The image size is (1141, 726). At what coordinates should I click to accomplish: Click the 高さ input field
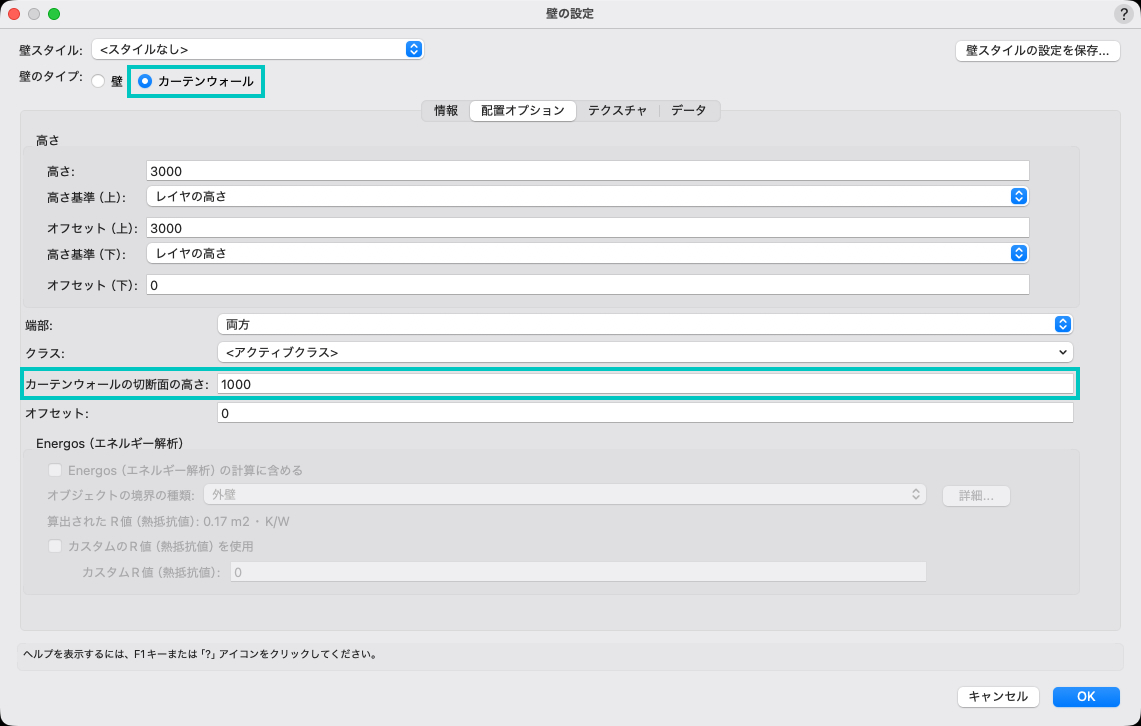587,171
